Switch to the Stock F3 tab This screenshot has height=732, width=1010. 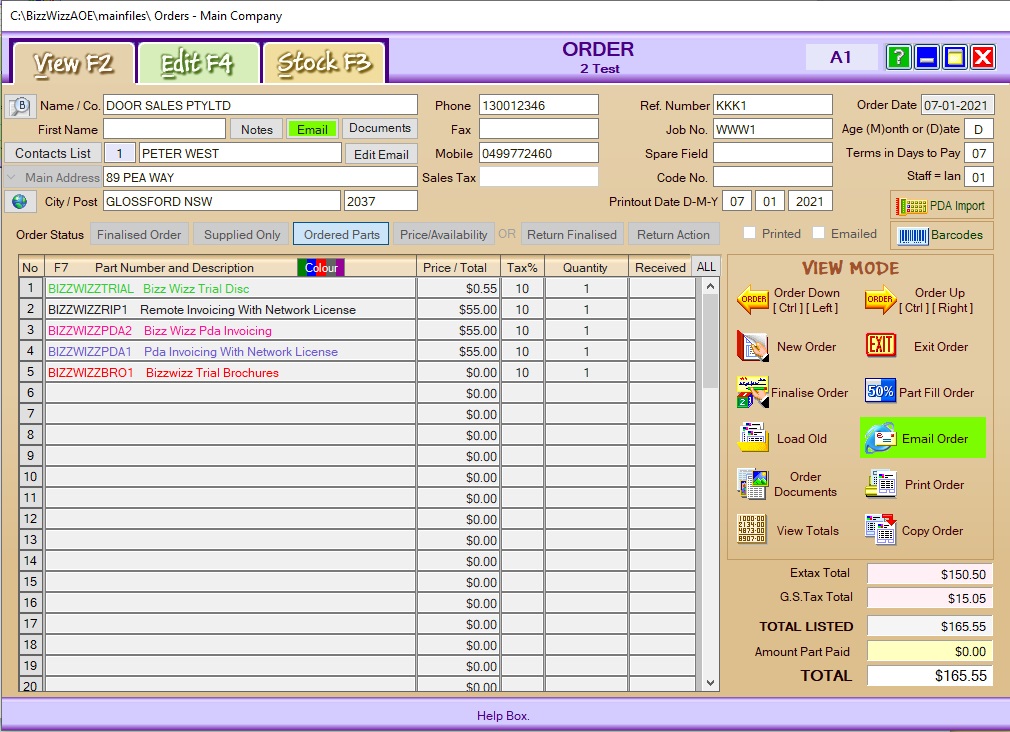pos(324,63)
